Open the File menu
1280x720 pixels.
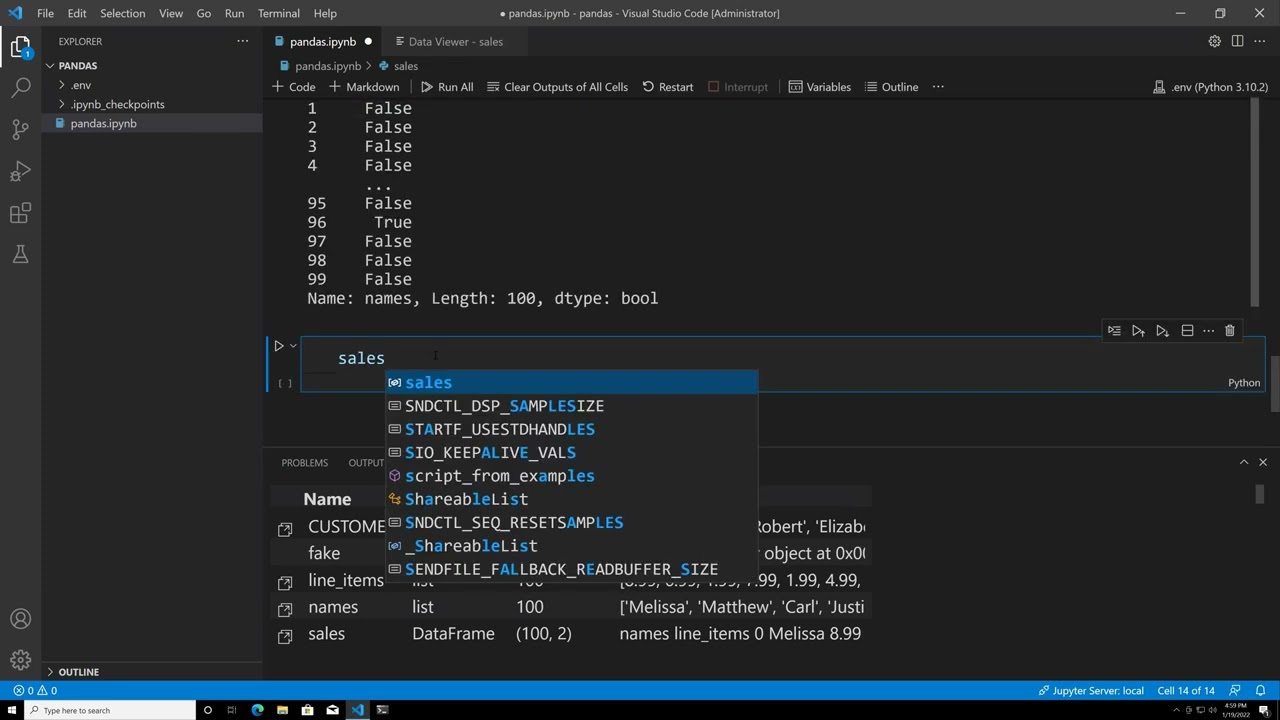point(45,13)
